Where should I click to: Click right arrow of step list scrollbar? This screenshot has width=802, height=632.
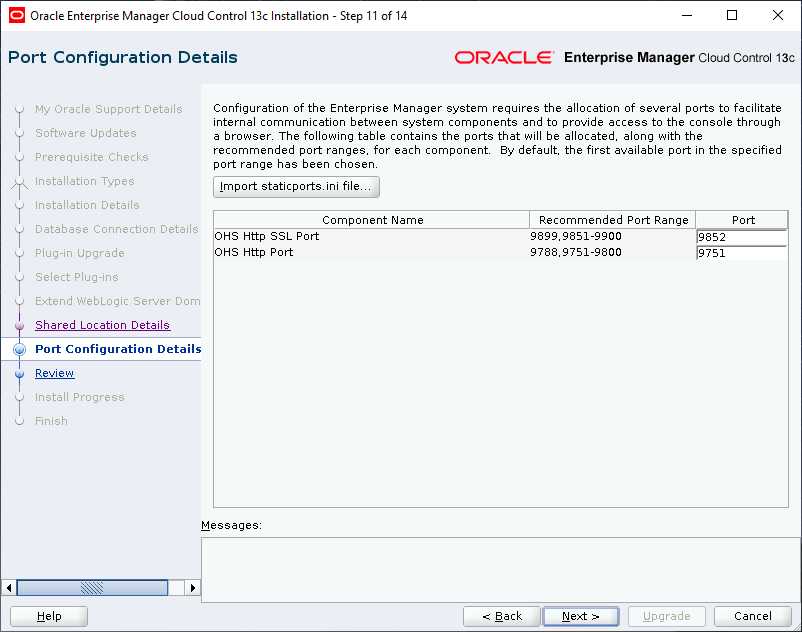pyautogui.click(x=193, y=588)
